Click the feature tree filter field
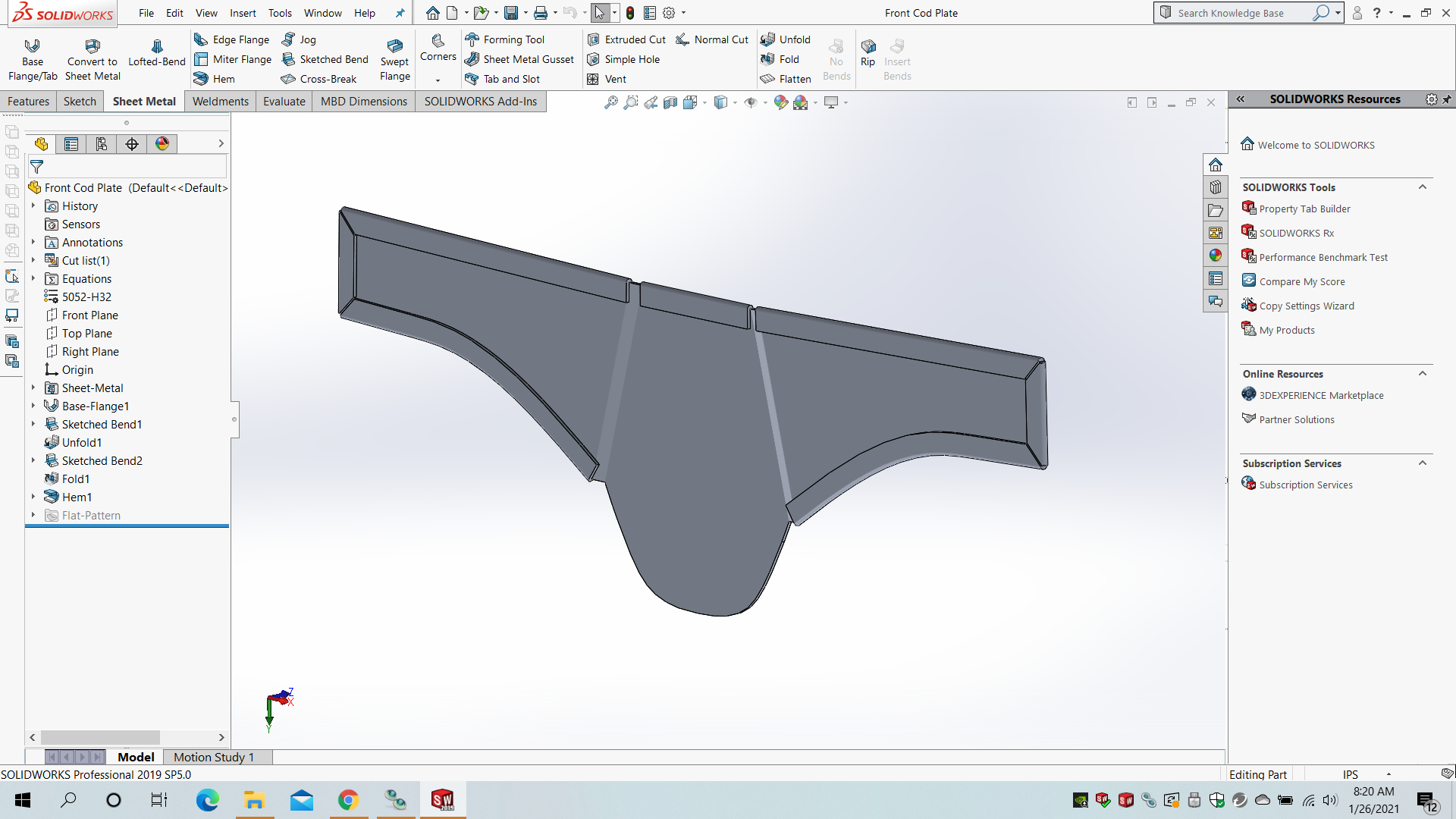This screenshot has width=1456, height=819. [127, 167]
